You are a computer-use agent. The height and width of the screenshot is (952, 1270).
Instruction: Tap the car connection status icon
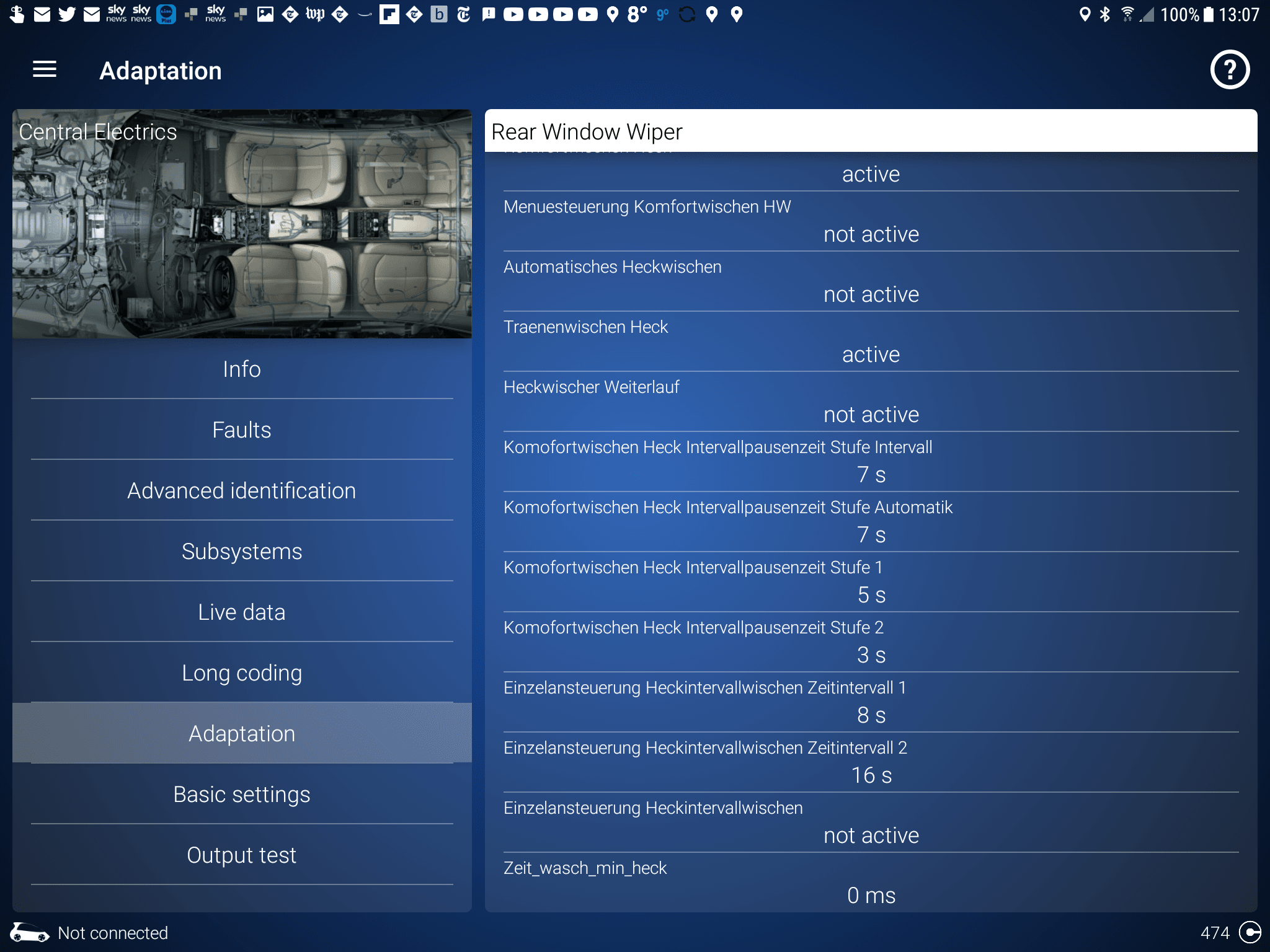[29, 932]
